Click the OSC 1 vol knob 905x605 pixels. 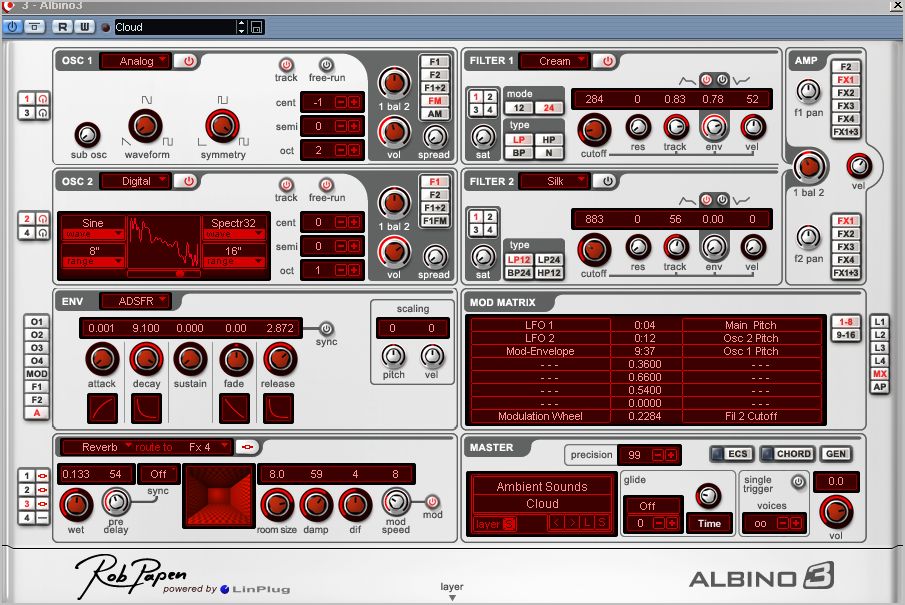[x=394, y=132]
